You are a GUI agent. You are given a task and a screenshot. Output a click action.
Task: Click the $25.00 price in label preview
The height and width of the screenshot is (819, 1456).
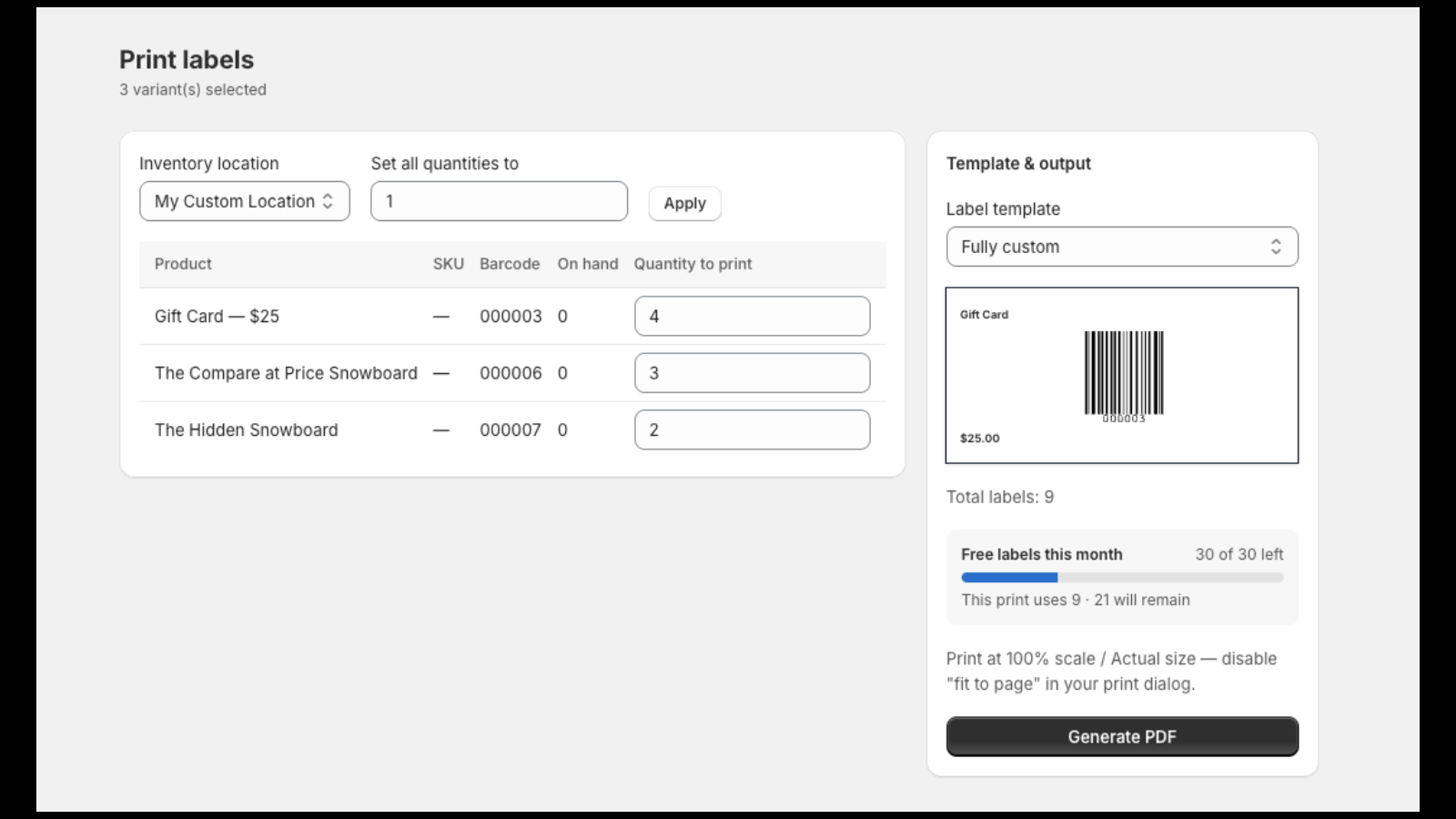click(980, 438)
